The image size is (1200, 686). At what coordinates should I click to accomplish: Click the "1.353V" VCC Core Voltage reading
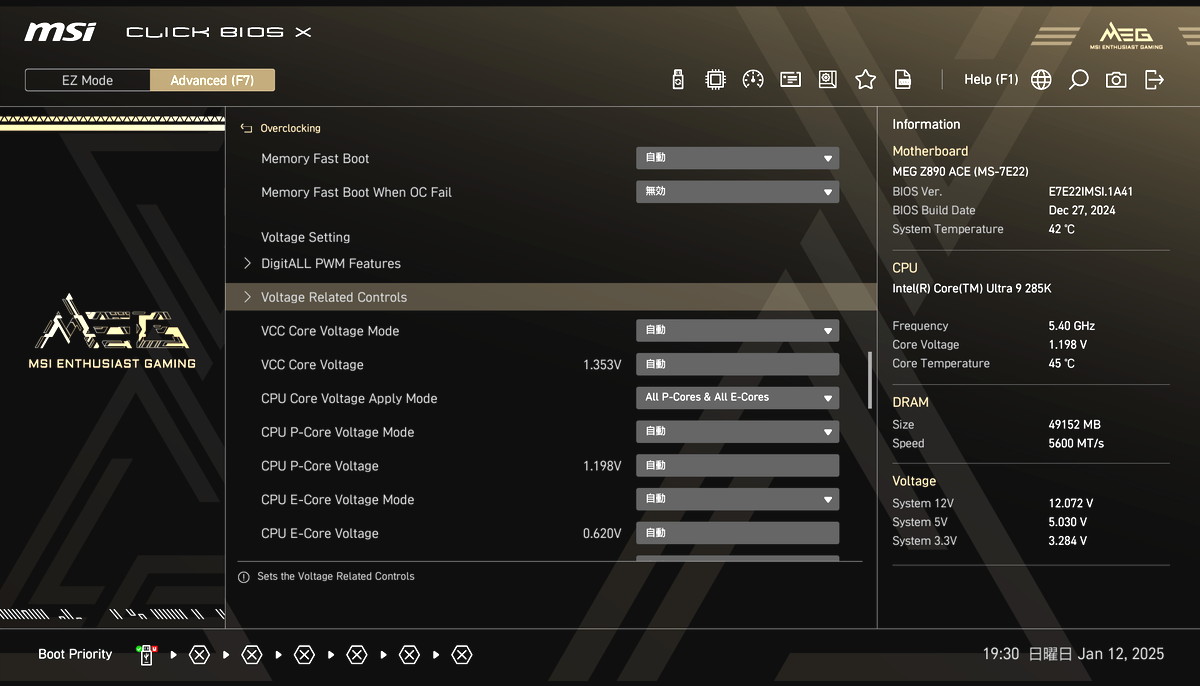click(602, 365)
